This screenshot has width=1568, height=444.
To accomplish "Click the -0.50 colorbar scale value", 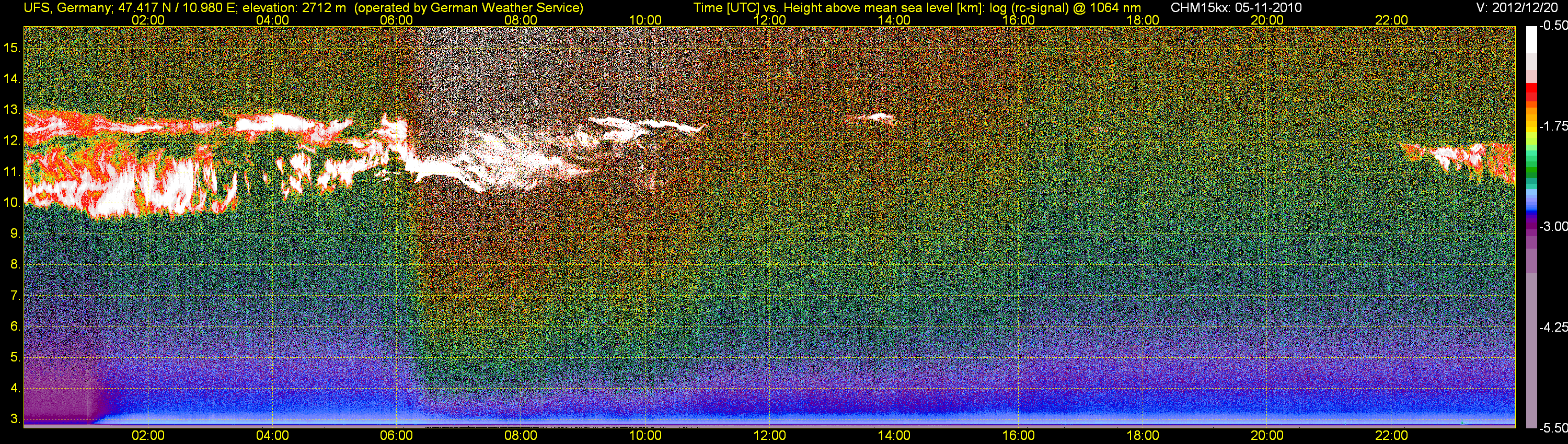I will click(x=1553, y=26).
